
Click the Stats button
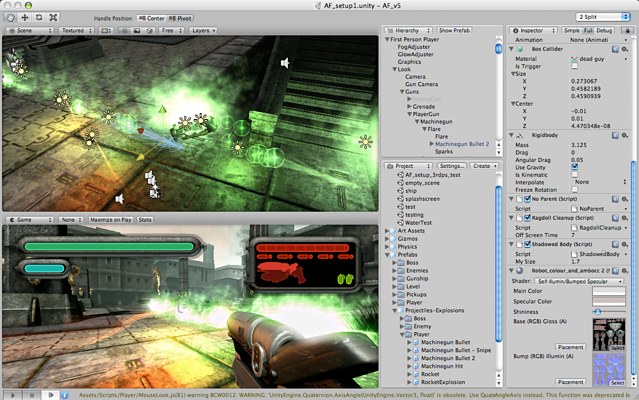[145, 220]
